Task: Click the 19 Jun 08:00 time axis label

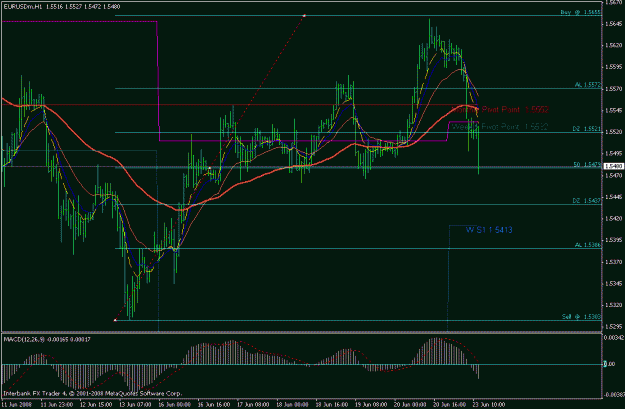Action: click(x=371, y=404)
